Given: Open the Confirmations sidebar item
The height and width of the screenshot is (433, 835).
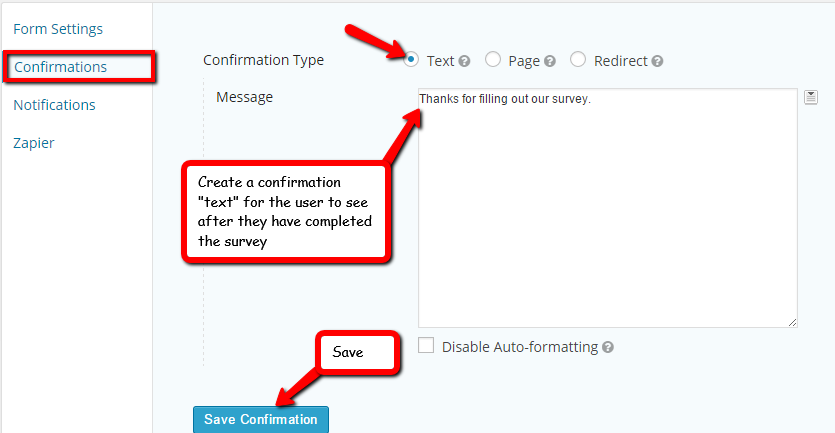Looking at the screenshot, I should 60,67.
